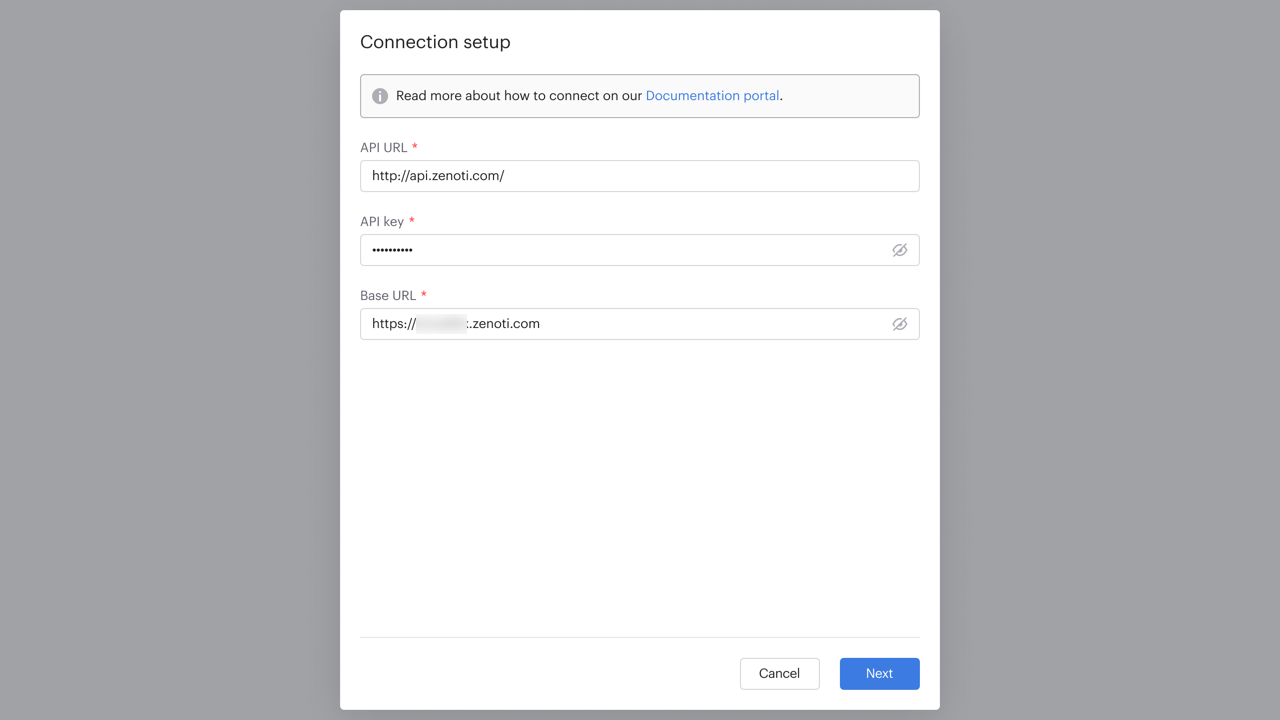The width and height of the screenshot is (1280, 720).
Task: Click the read-more notice banner
Action: point(640,96)
